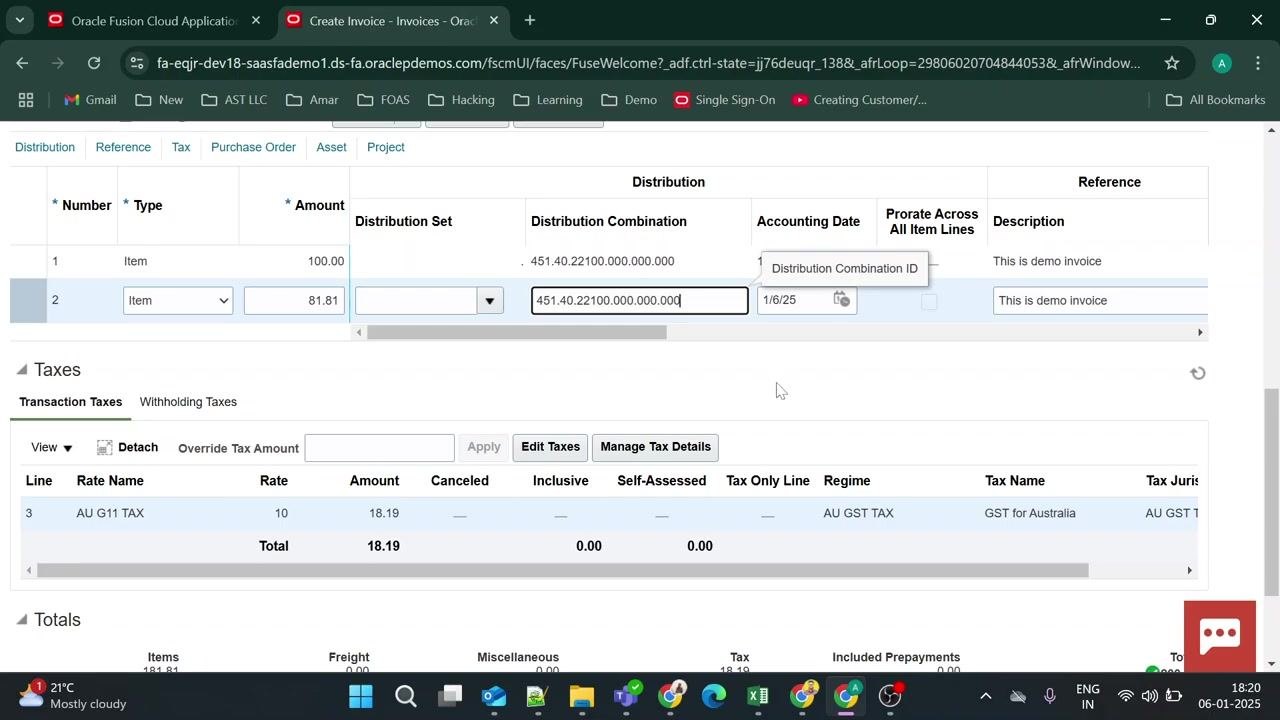Switch to the Project tab
This screenshot has height=720, width=1280.
[386, 147]
